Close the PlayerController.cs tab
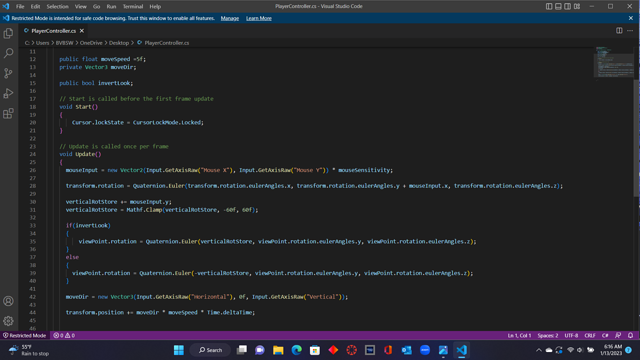 [x=82, y=31]
